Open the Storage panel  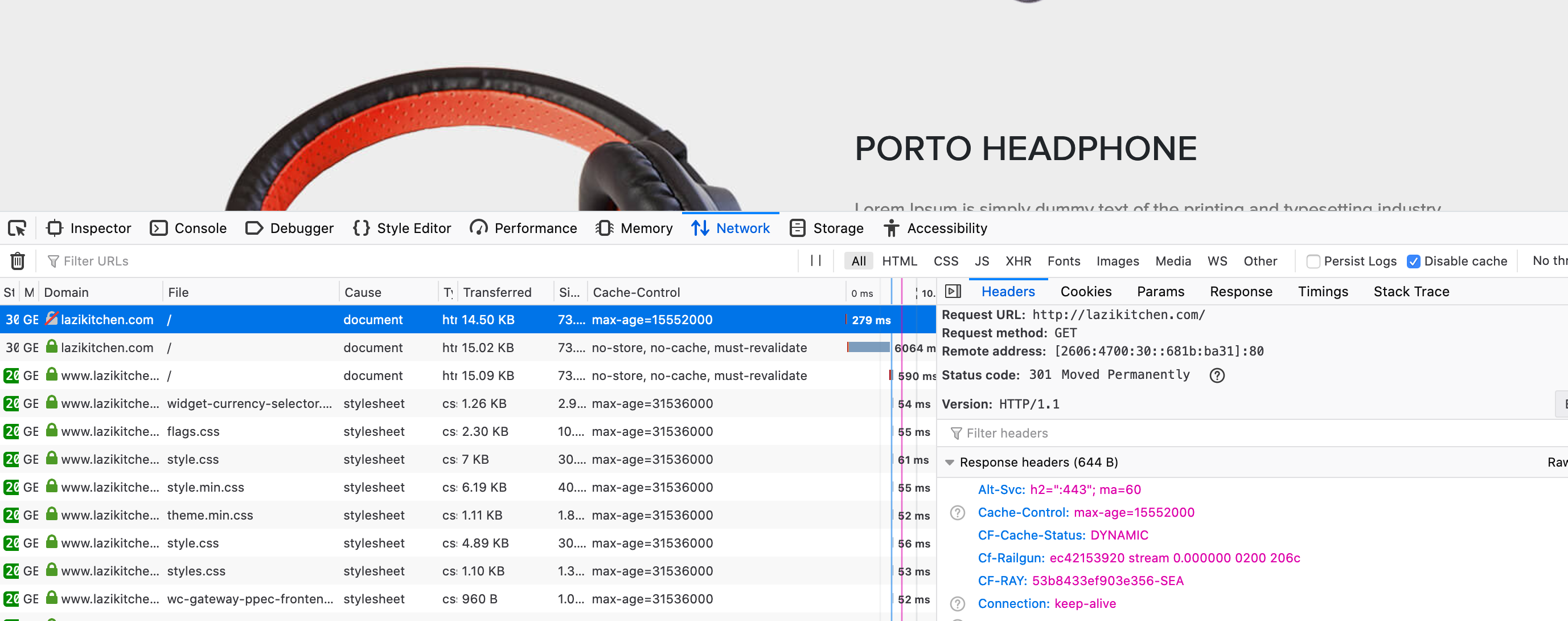click(827, 228)
